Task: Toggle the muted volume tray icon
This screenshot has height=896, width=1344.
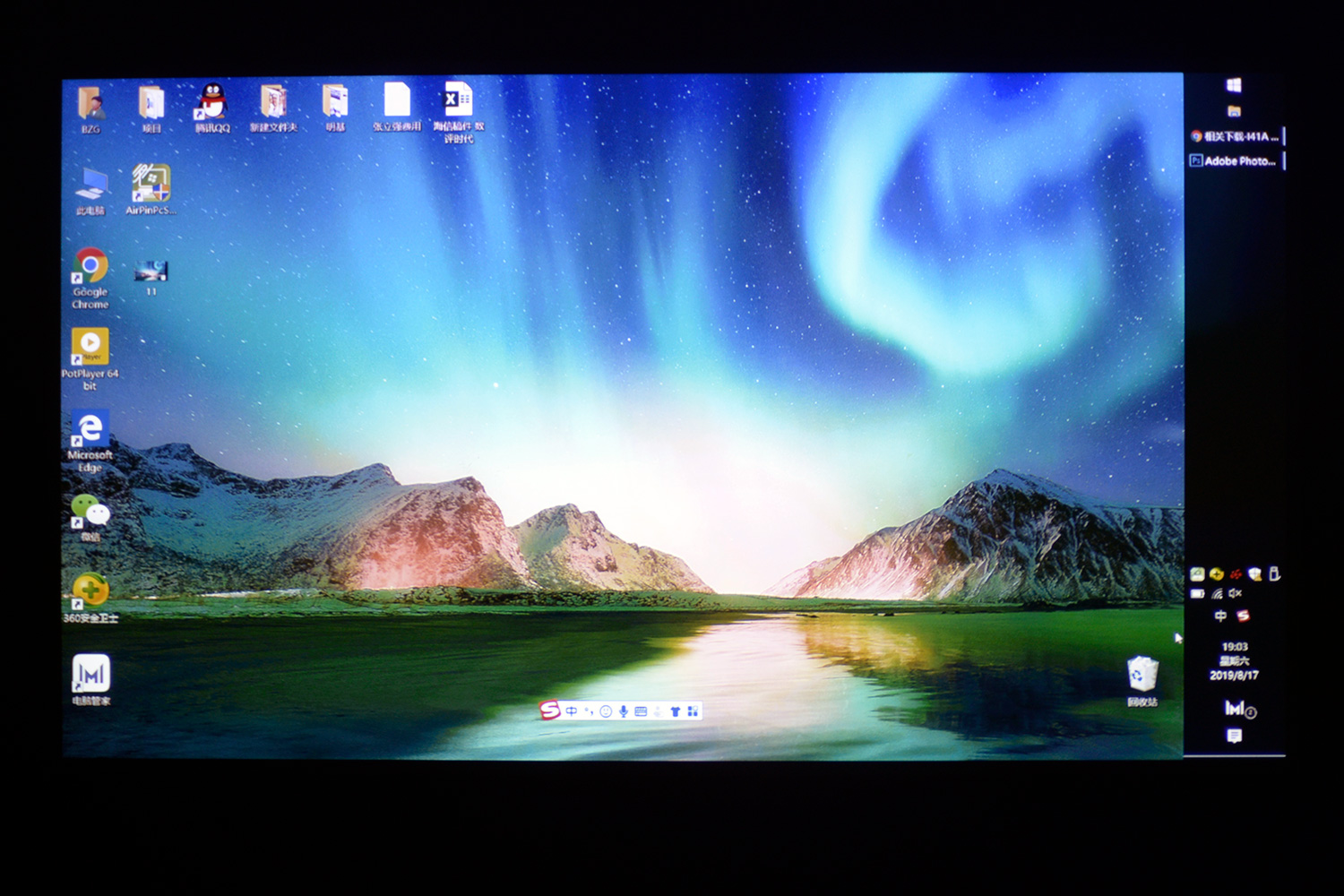Action: [x=1236, y=593]
